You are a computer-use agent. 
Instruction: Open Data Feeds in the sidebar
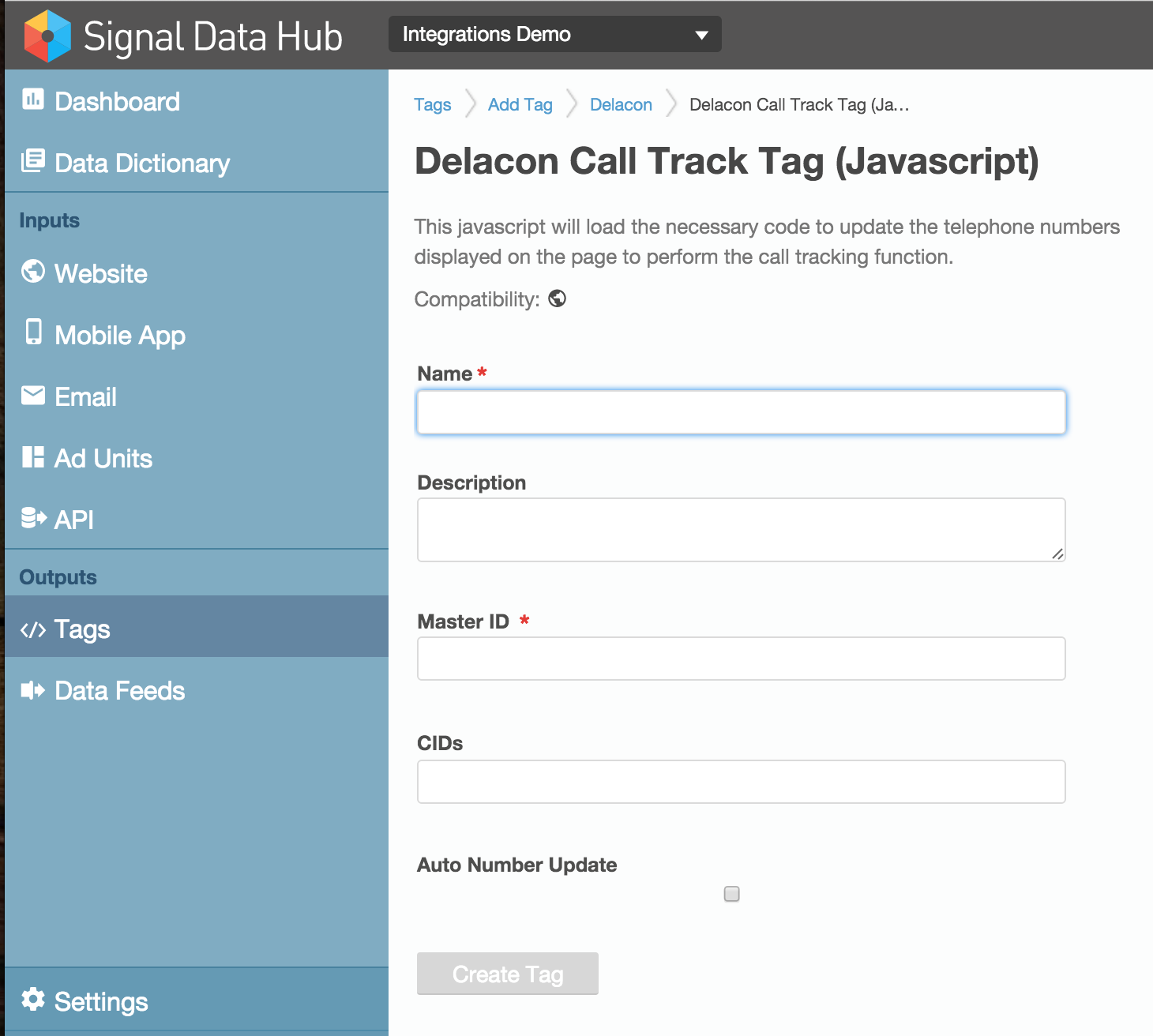coord(197,690)
